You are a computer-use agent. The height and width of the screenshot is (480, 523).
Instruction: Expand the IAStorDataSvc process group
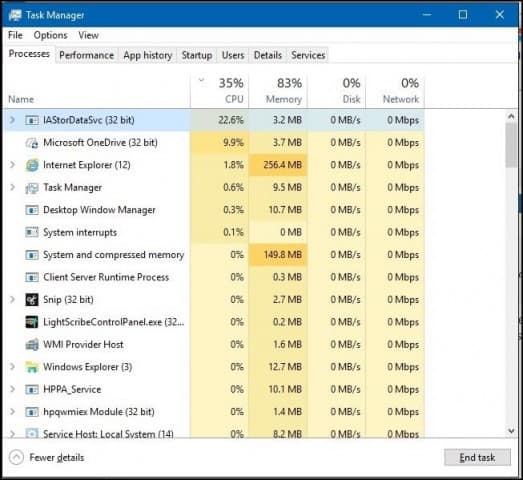(x=12, y=120)
